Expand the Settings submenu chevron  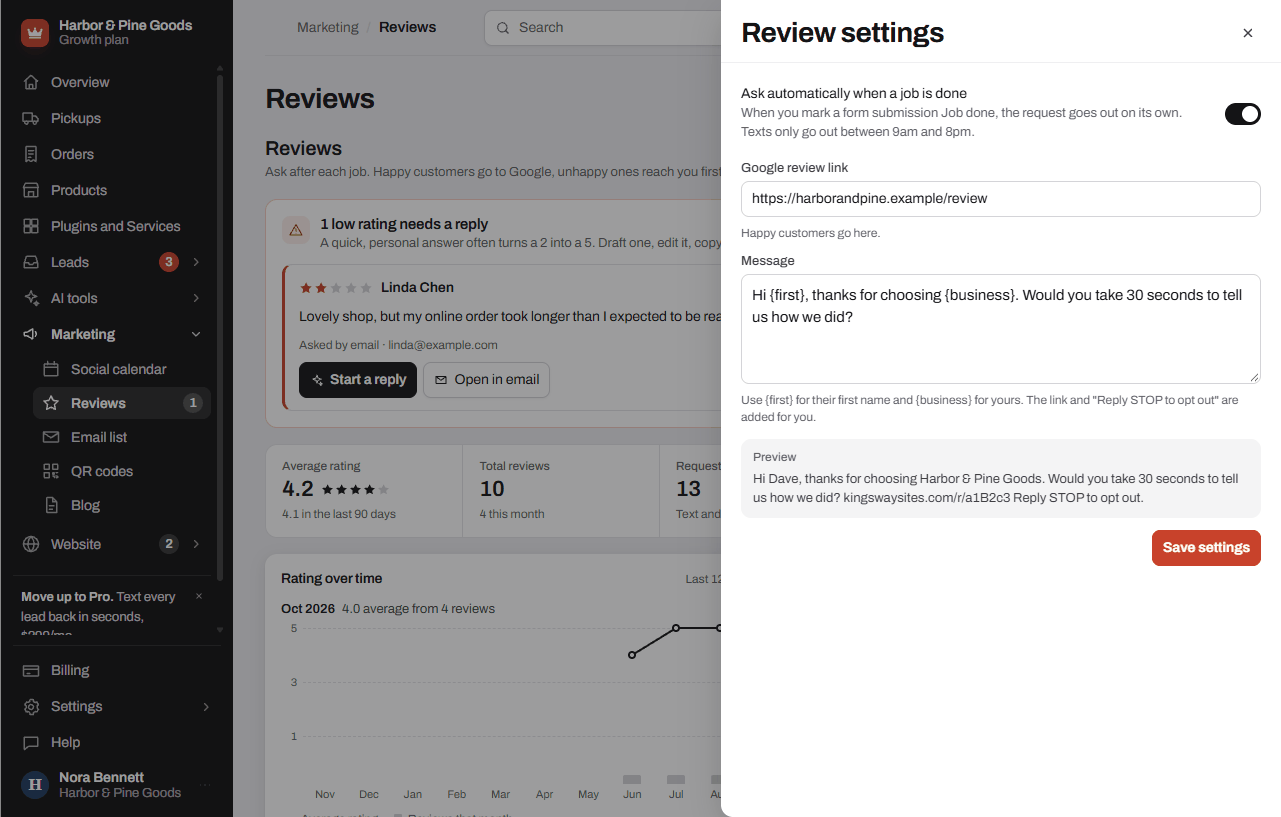206,706
